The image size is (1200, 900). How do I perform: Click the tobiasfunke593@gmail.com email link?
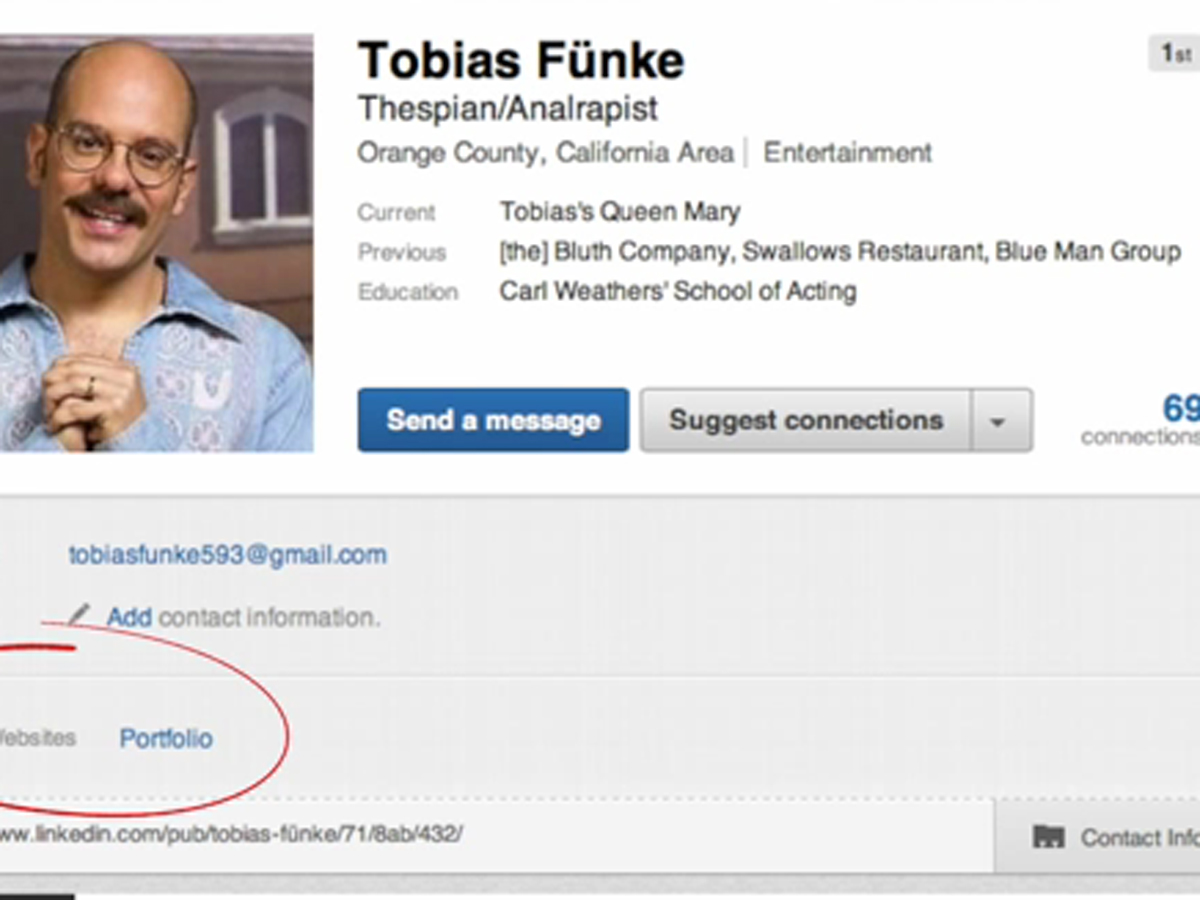click(x=227, y=555)
